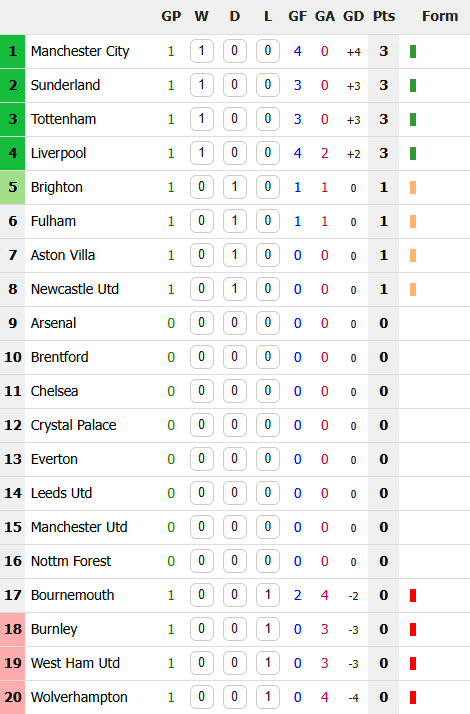This screenshot has width=470, height=714.
Task: Click the green position 1 rank cell
Action: 12,51
